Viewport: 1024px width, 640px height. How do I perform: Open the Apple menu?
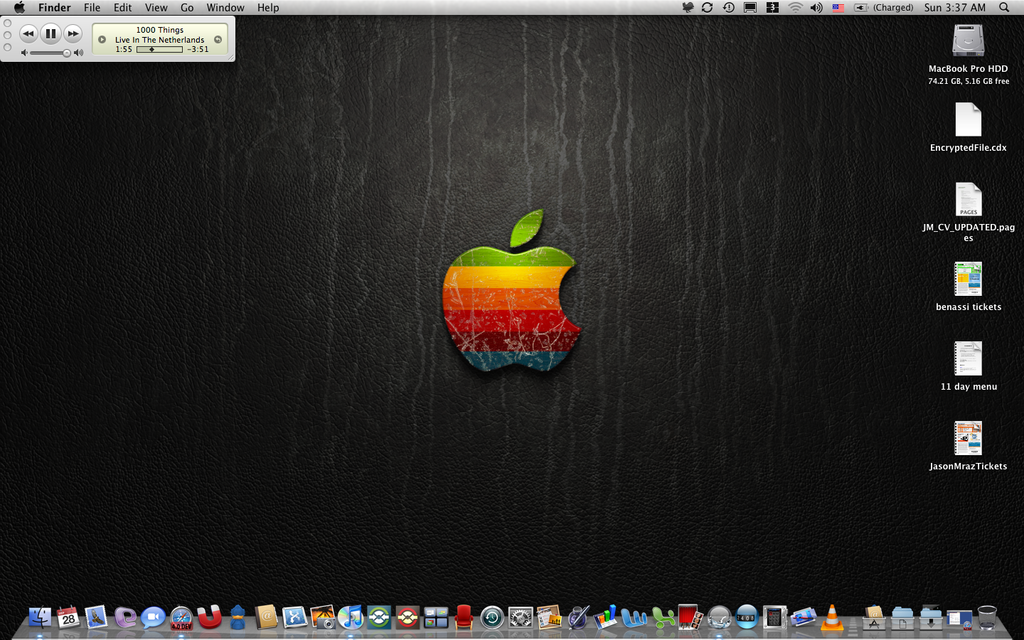[x=20, y=7]
